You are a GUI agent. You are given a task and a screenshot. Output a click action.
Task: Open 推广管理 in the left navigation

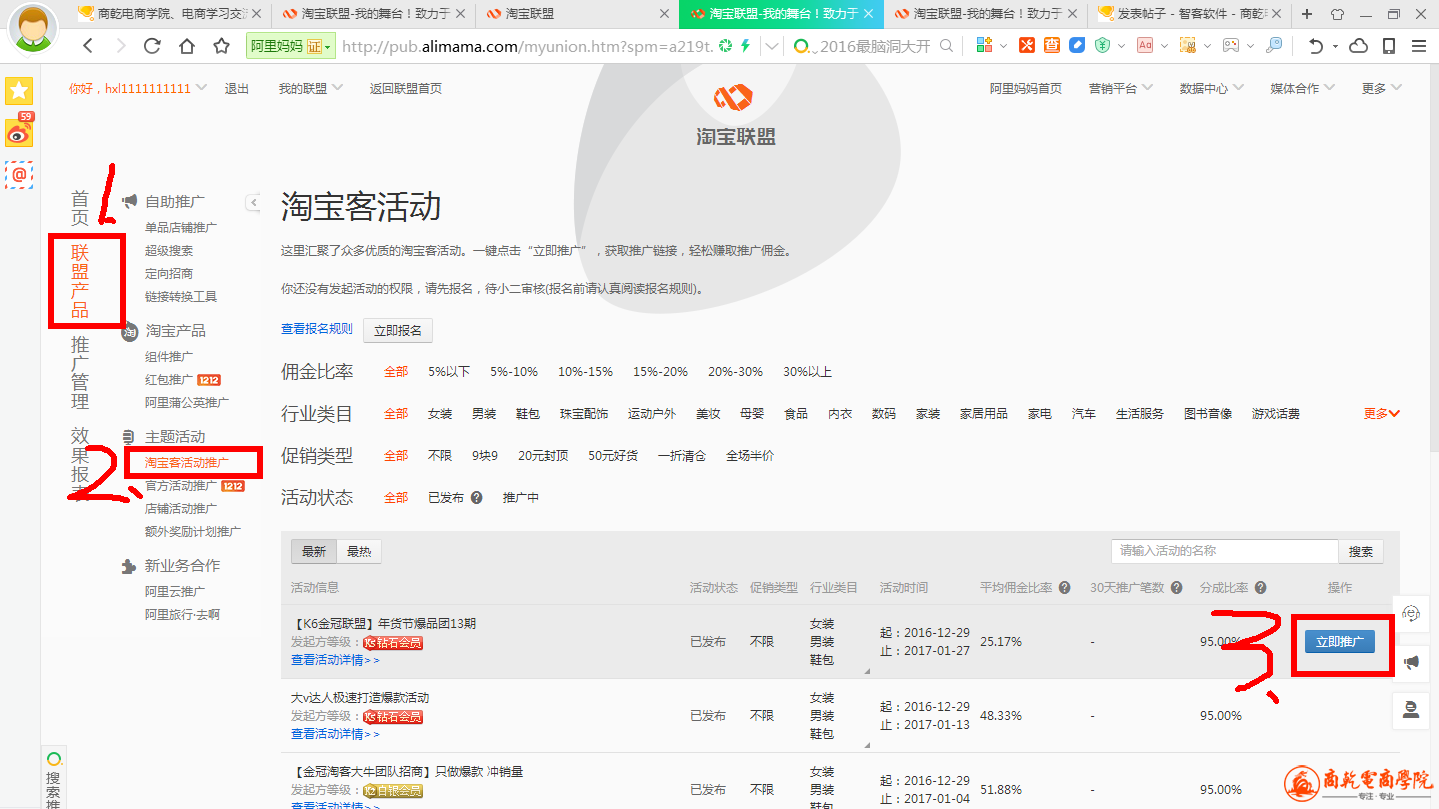80,373
